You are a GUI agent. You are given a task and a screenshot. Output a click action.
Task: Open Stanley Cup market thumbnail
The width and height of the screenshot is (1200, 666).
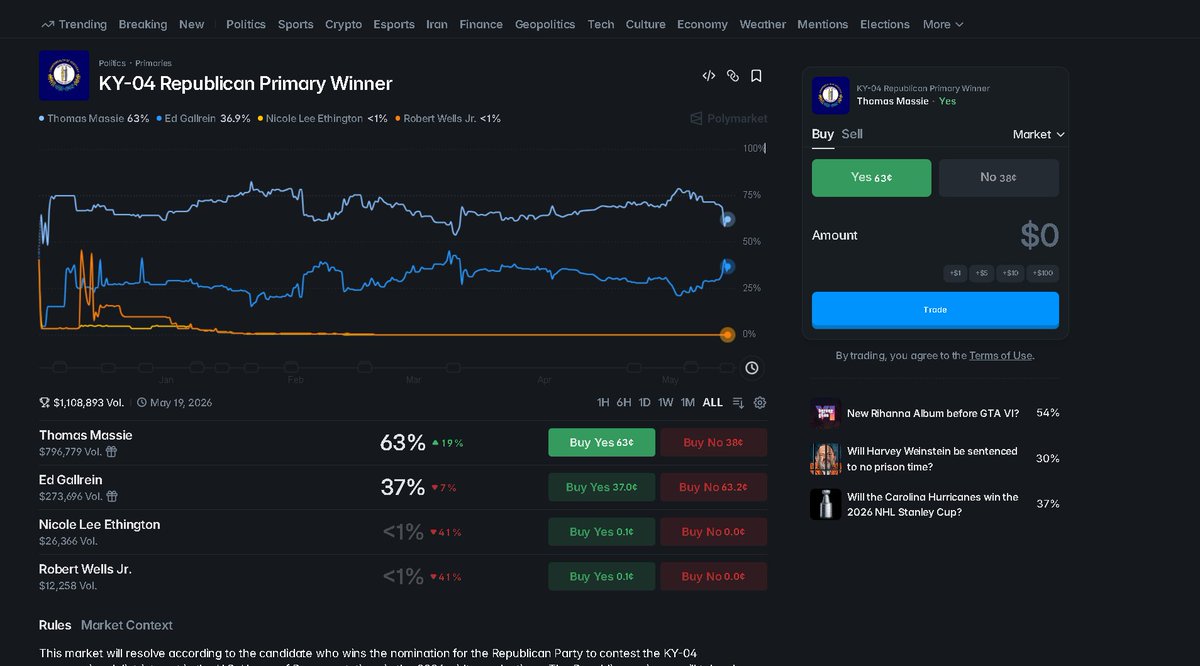click(825, 504)
